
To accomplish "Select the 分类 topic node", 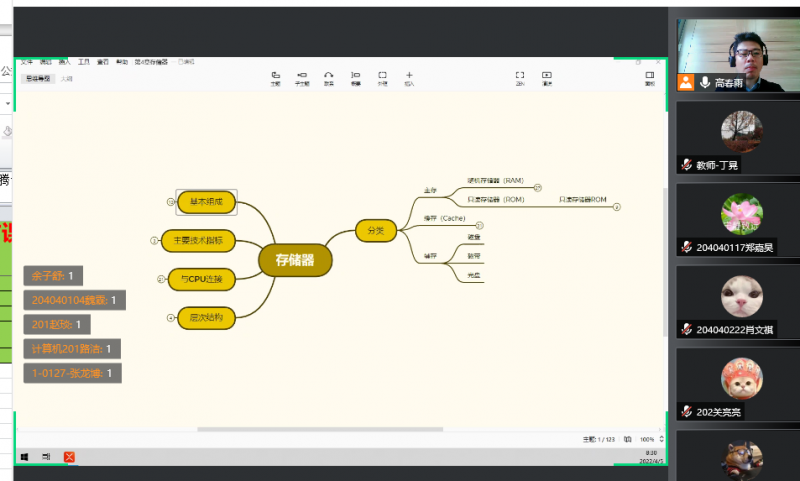I will pos(375,231).
